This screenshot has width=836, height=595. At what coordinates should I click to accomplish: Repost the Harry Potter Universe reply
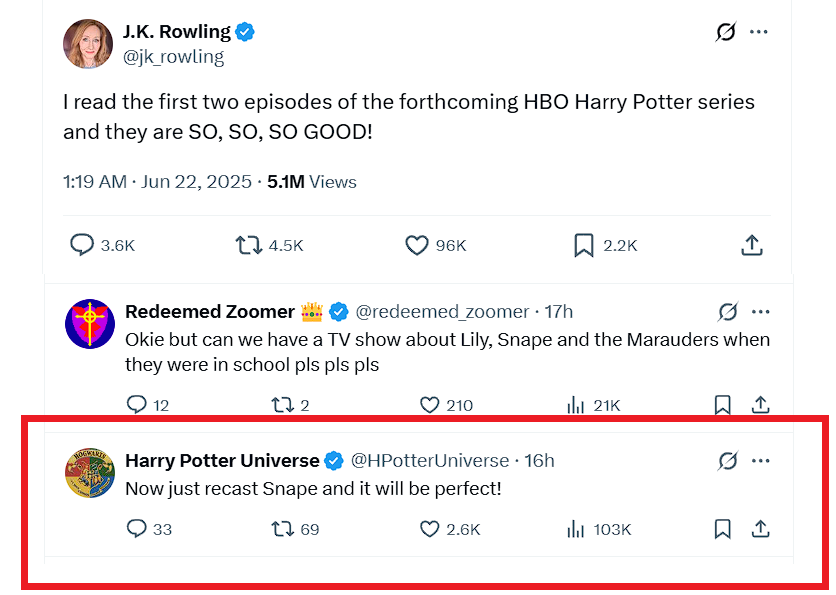click(282, 529)
